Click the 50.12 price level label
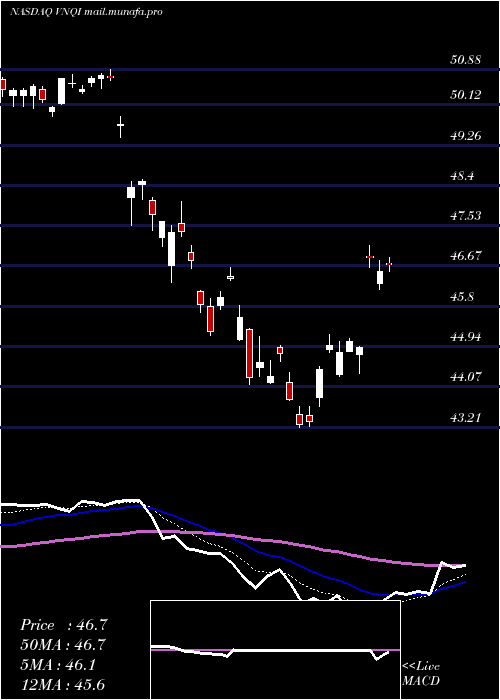The width and height of the screenshot is (500, 700). 466,95
